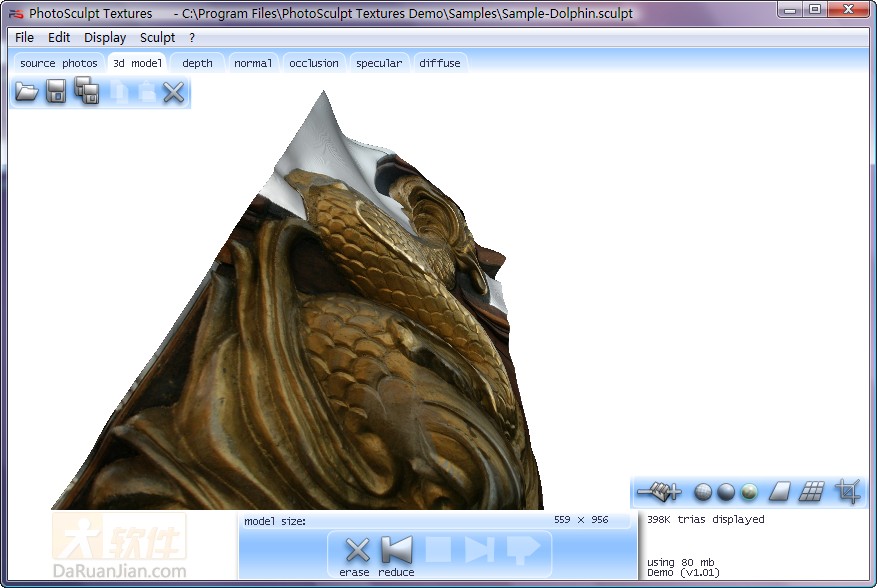
Task: Save the project with the single floppy icon
Action: click(56, 92)
